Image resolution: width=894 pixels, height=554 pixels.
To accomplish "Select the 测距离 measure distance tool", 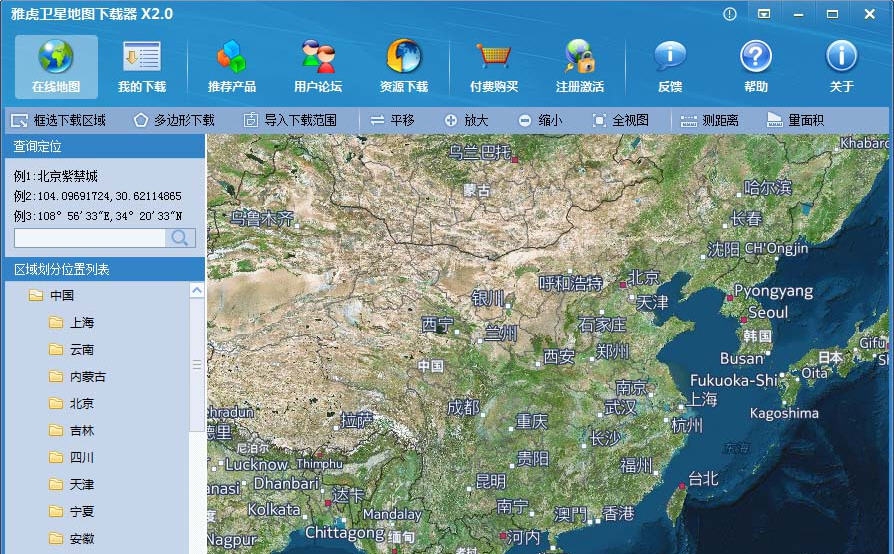I will click(x=709, y=120).
